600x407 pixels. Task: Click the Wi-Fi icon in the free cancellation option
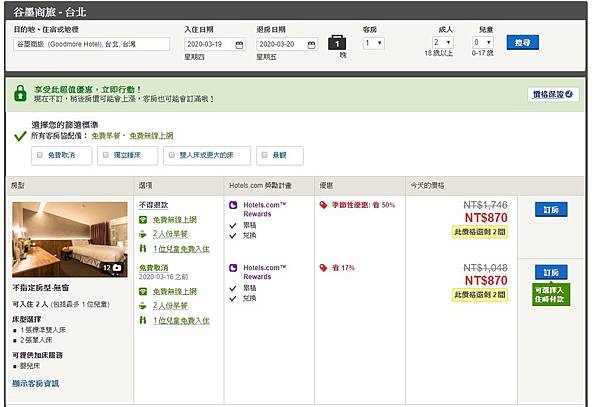tap(143, 291)
